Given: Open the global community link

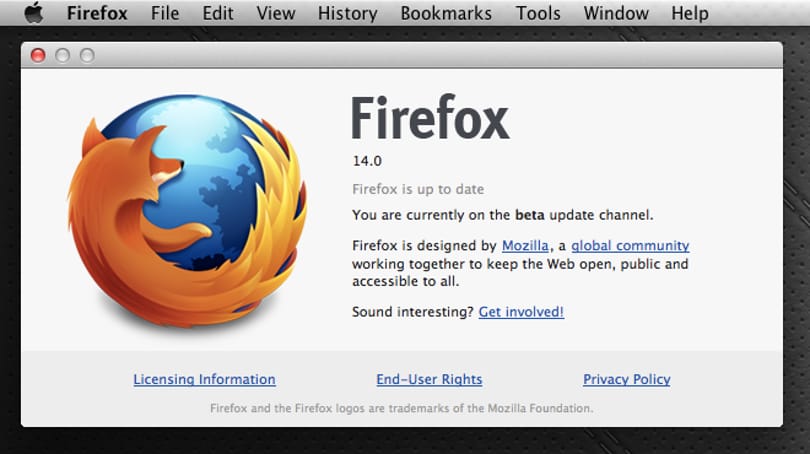Looking at the screenshot, I should coord(630,246).
